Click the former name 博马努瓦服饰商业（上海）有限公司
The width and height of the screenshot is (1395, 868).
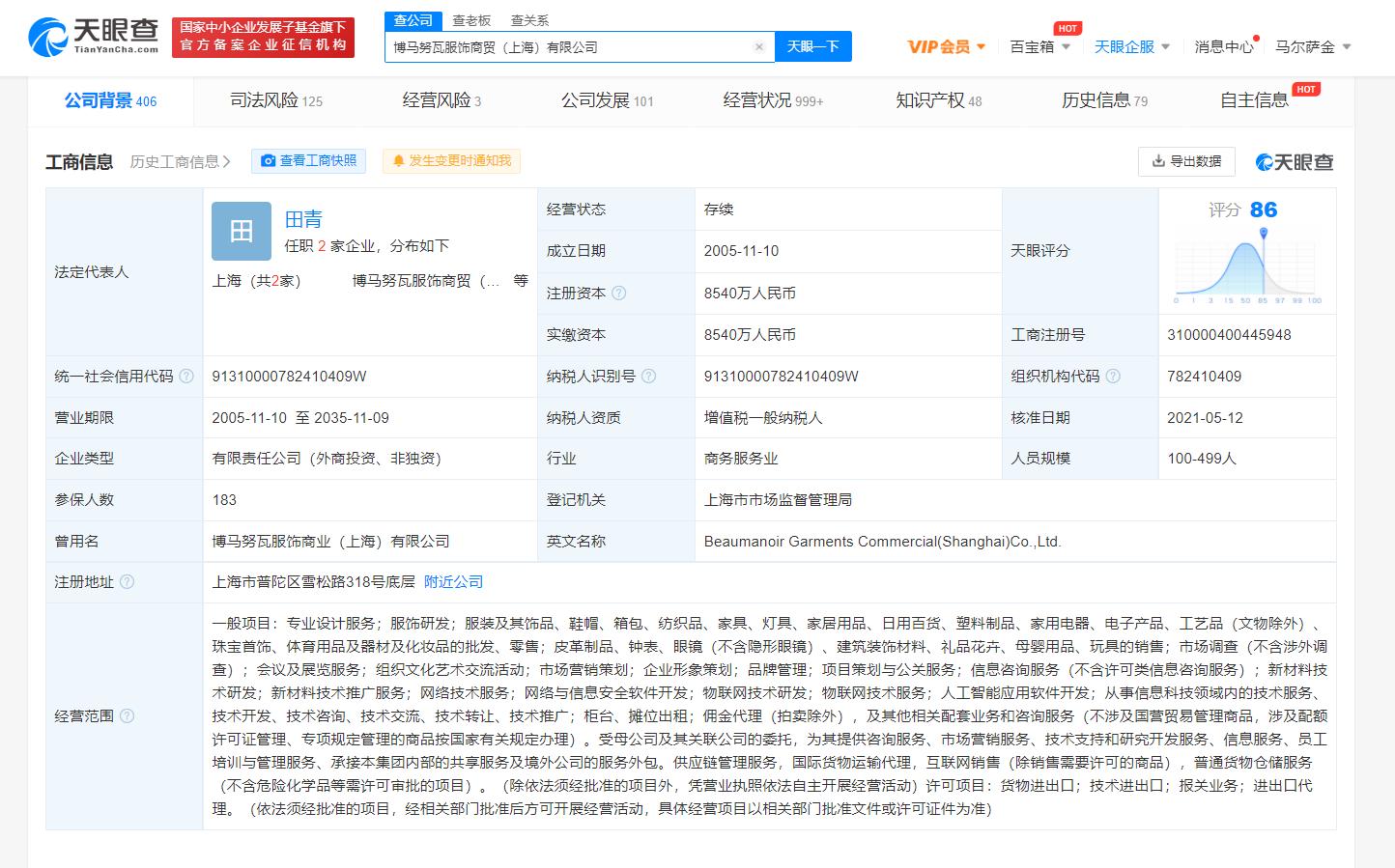click(330, 542)
